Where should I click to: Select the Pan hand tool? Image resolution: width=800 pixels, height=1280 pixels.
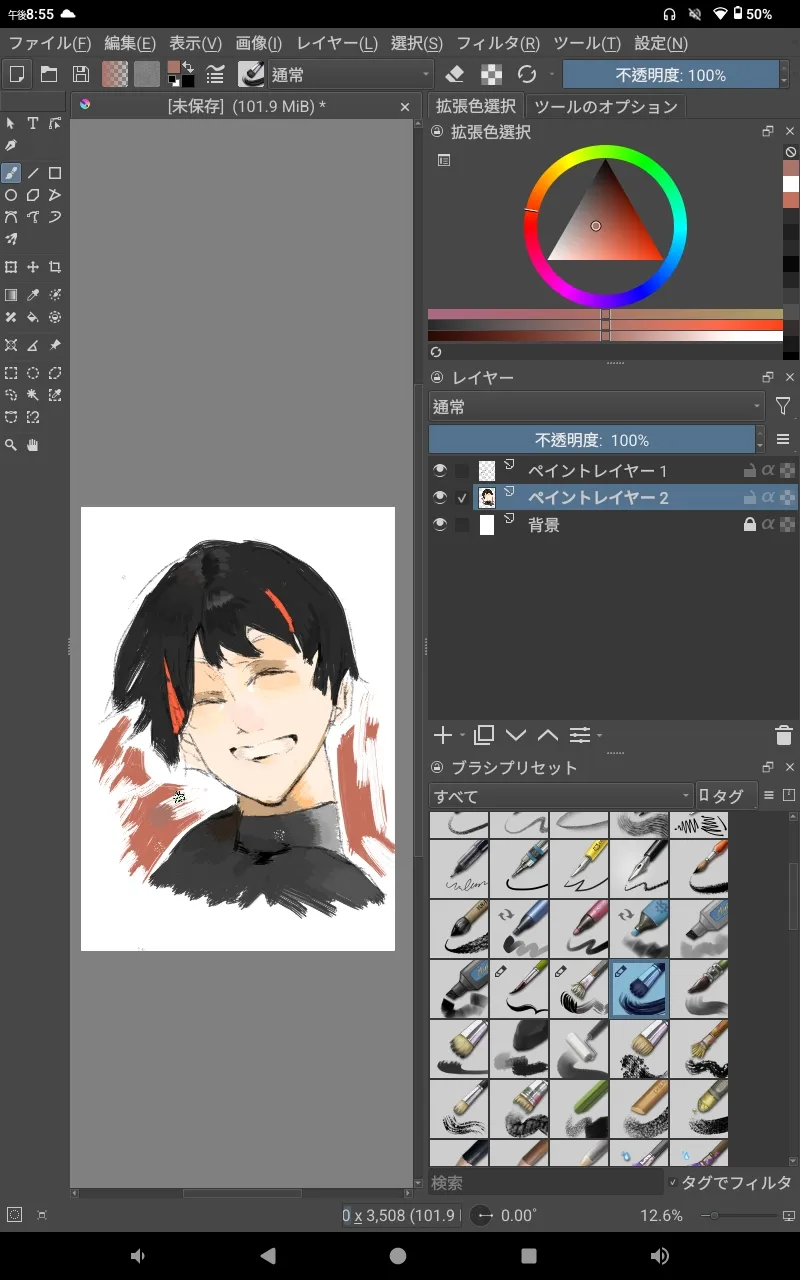coord(33,445)
